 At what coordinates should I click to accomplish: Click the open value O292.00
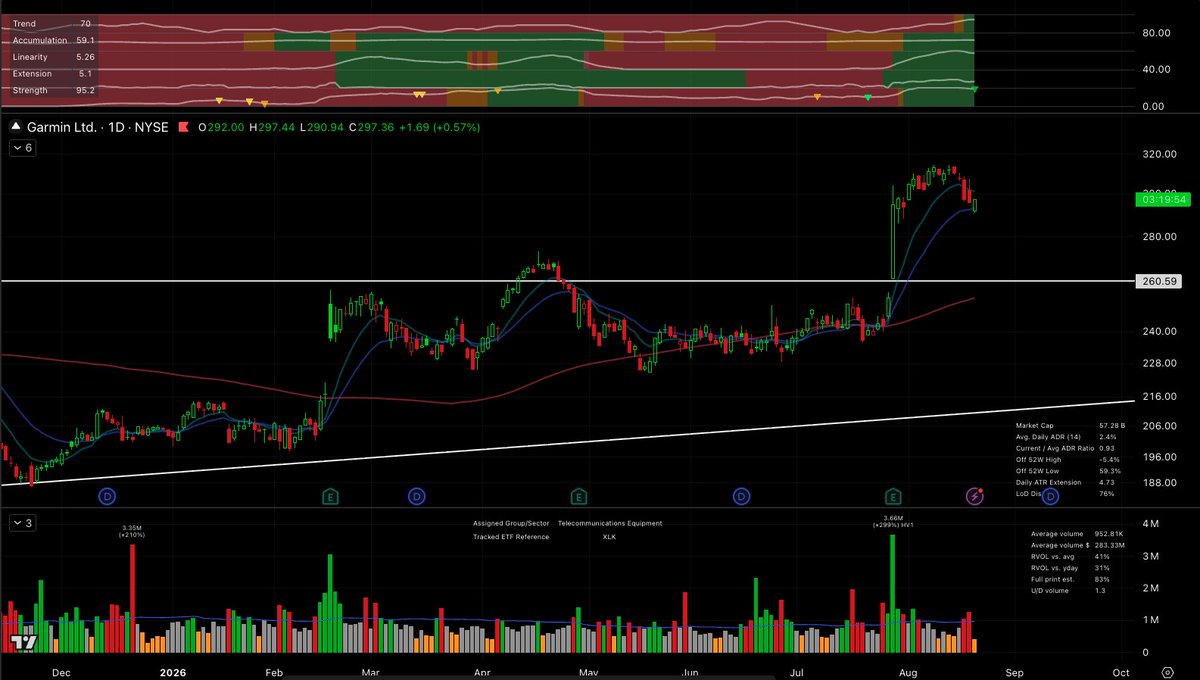coord(221,128)
